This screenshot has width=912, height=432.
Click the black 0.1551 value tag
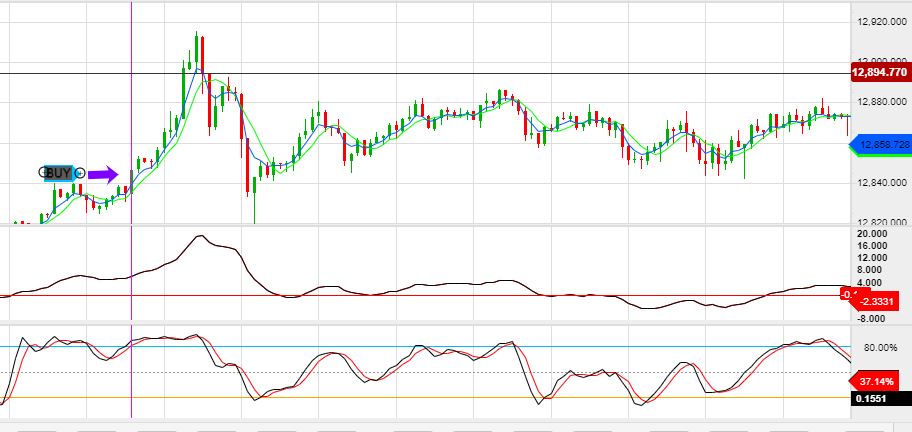tap(878, 398)
